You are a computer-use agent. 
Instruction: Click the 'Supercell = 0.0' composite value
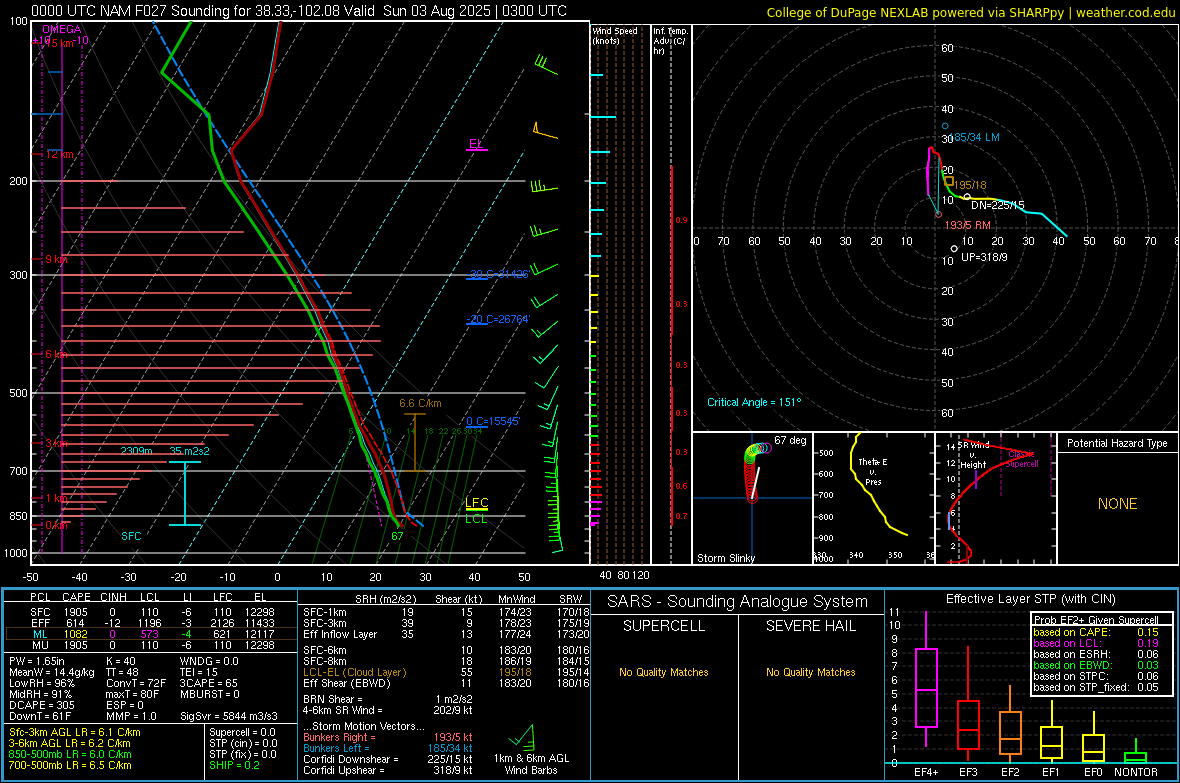[242, 733]
